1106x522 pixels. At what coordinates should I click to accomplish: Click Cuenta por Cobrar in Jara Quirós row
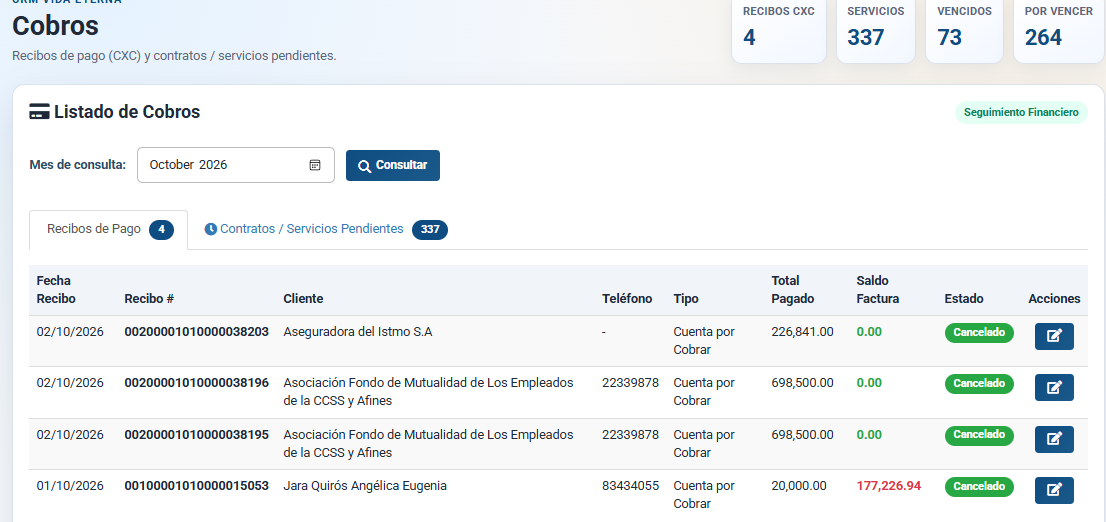pyautogui.click(x=704, y=494)
